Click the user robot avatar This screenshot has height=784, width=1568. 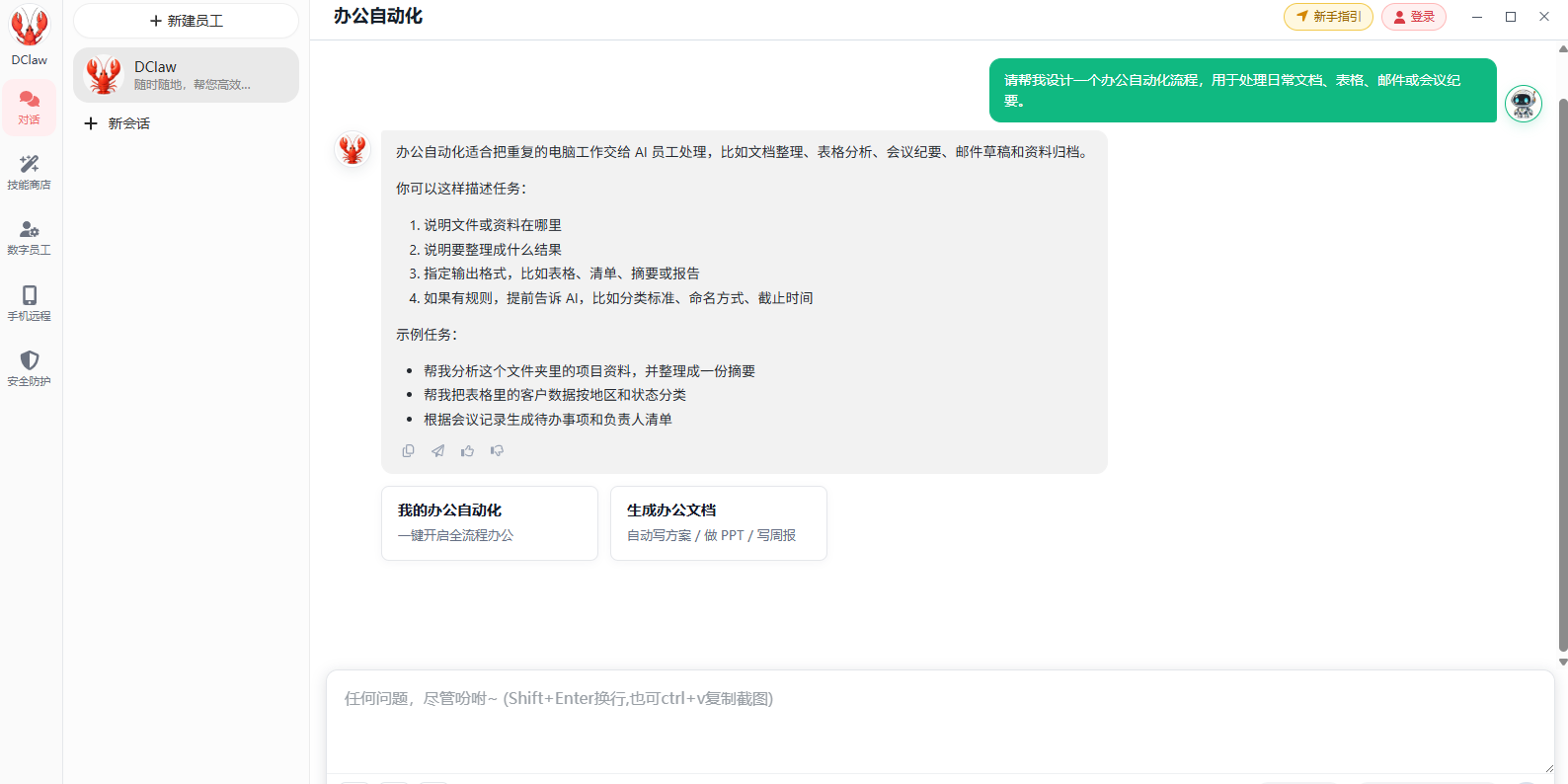click(x=1524, y=104)
